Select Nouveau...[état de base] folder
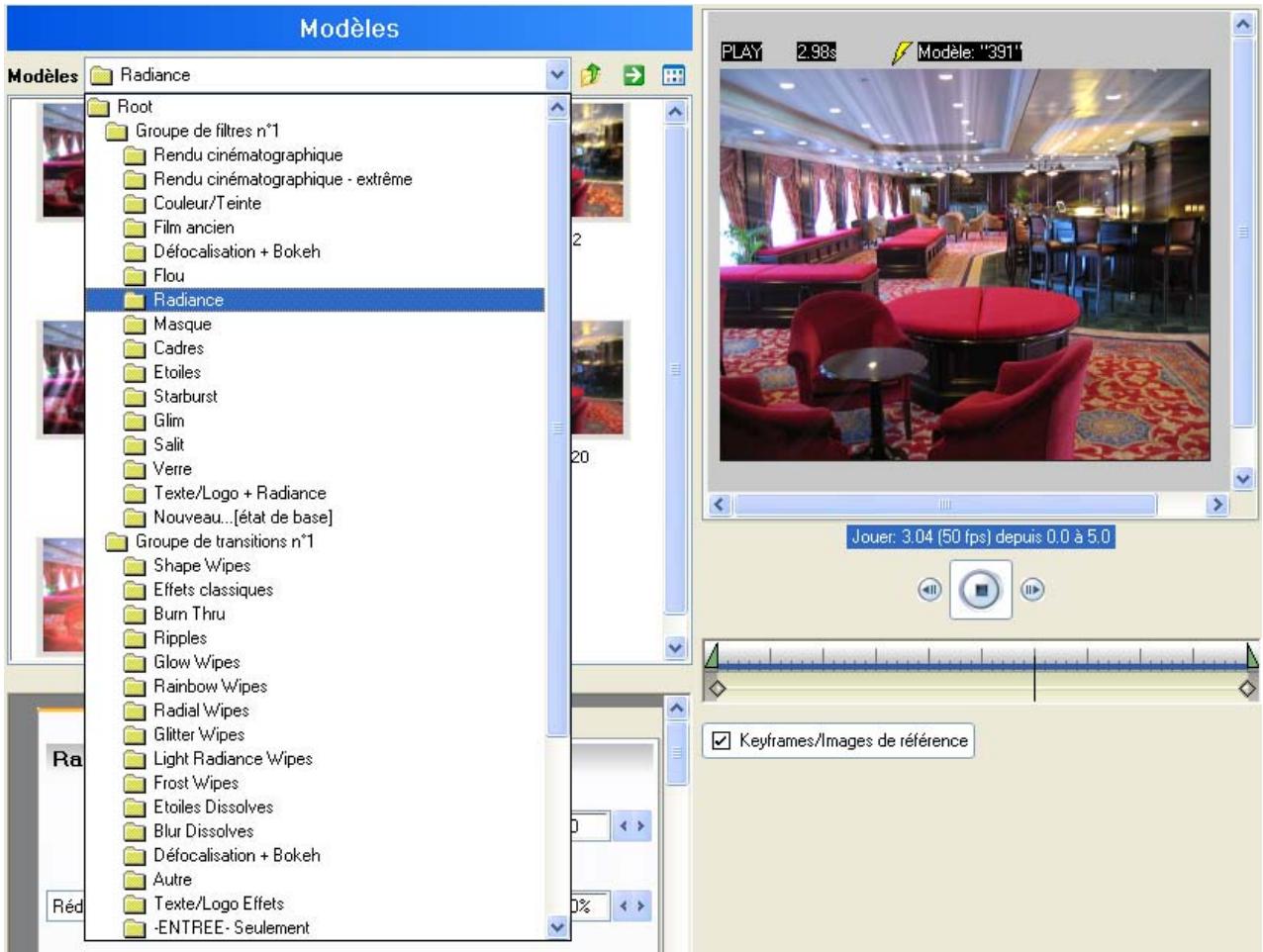 click(229, 517)
